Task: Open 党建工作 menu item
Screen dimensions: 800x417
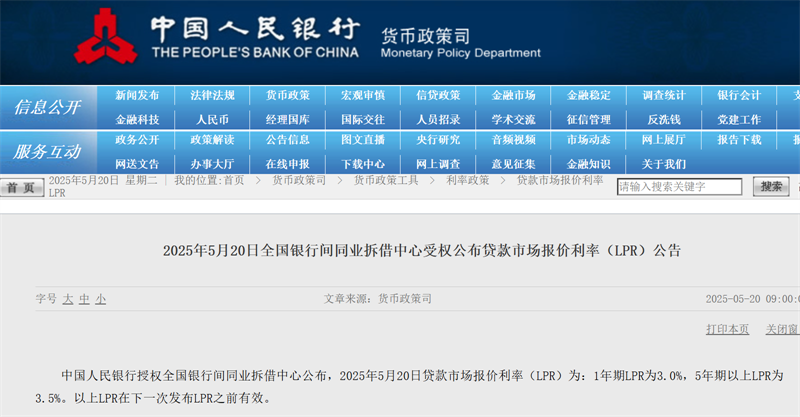Action: pyautogui.click(x=739, y=120)
